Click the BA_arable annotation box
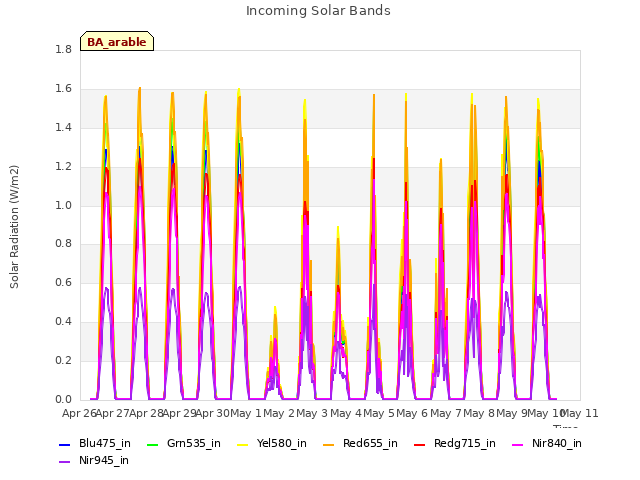The height and width of the screenshot is (480, 640). (x=117, y=41)
